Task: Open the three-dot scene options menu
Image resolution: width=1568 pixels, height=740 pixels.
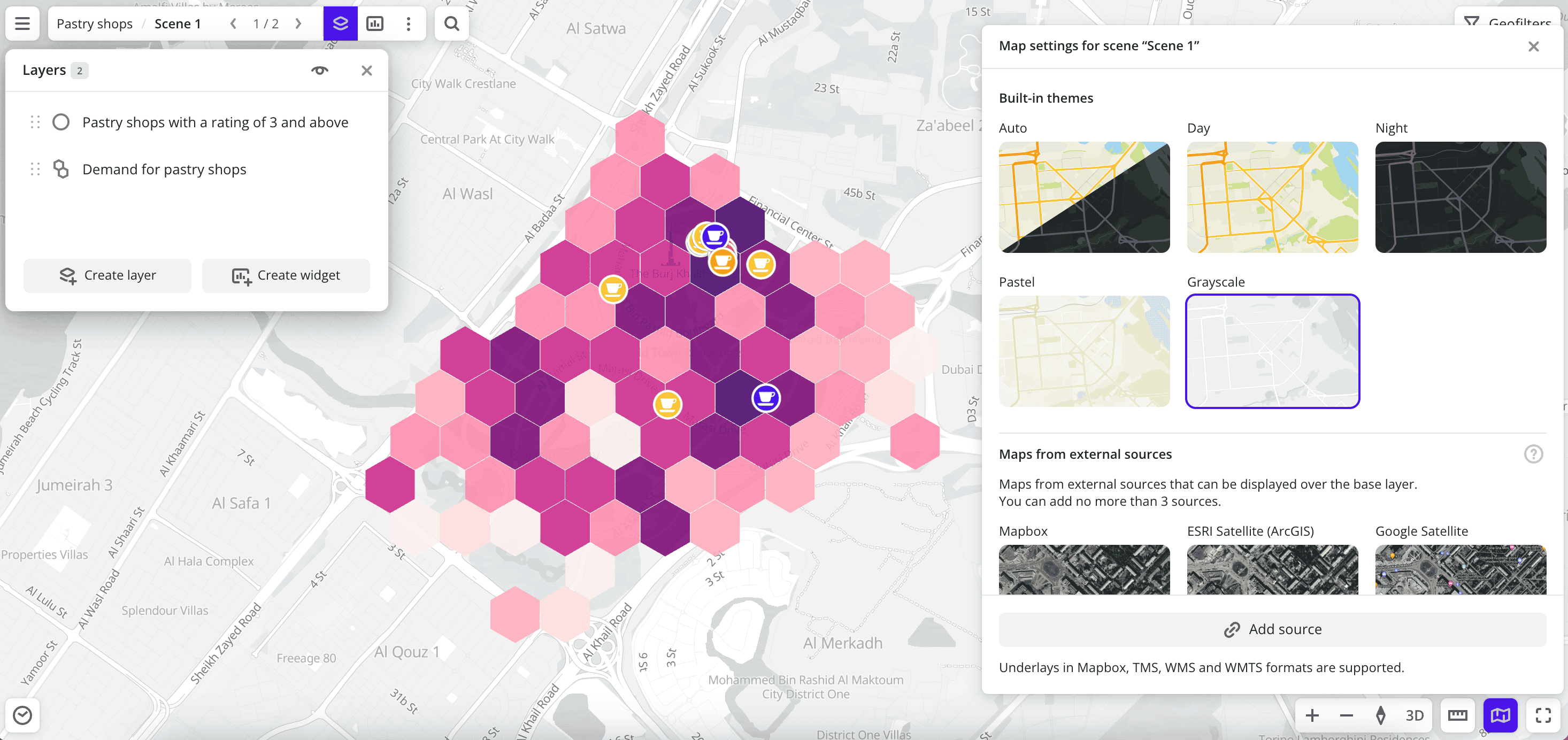Action: pyautogui.click(x=409, y=24)
